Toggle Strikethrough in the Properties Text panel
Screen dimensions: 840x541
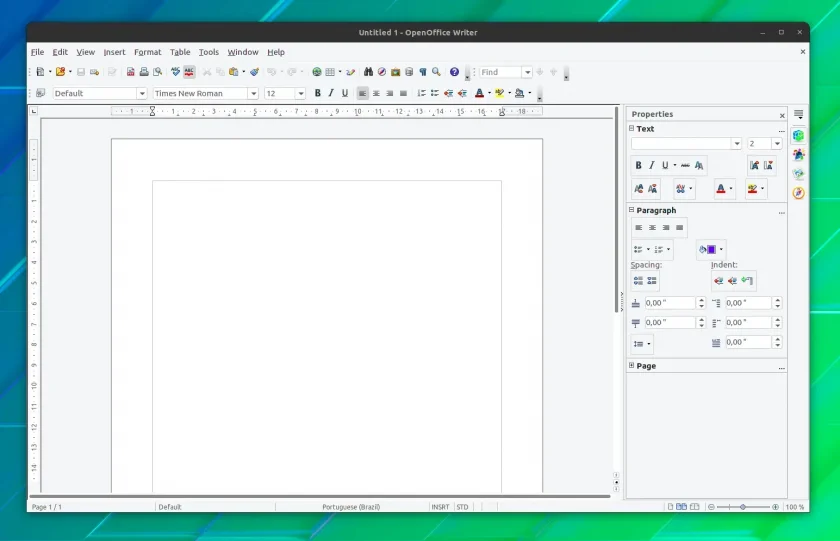[x=685, y=165]
